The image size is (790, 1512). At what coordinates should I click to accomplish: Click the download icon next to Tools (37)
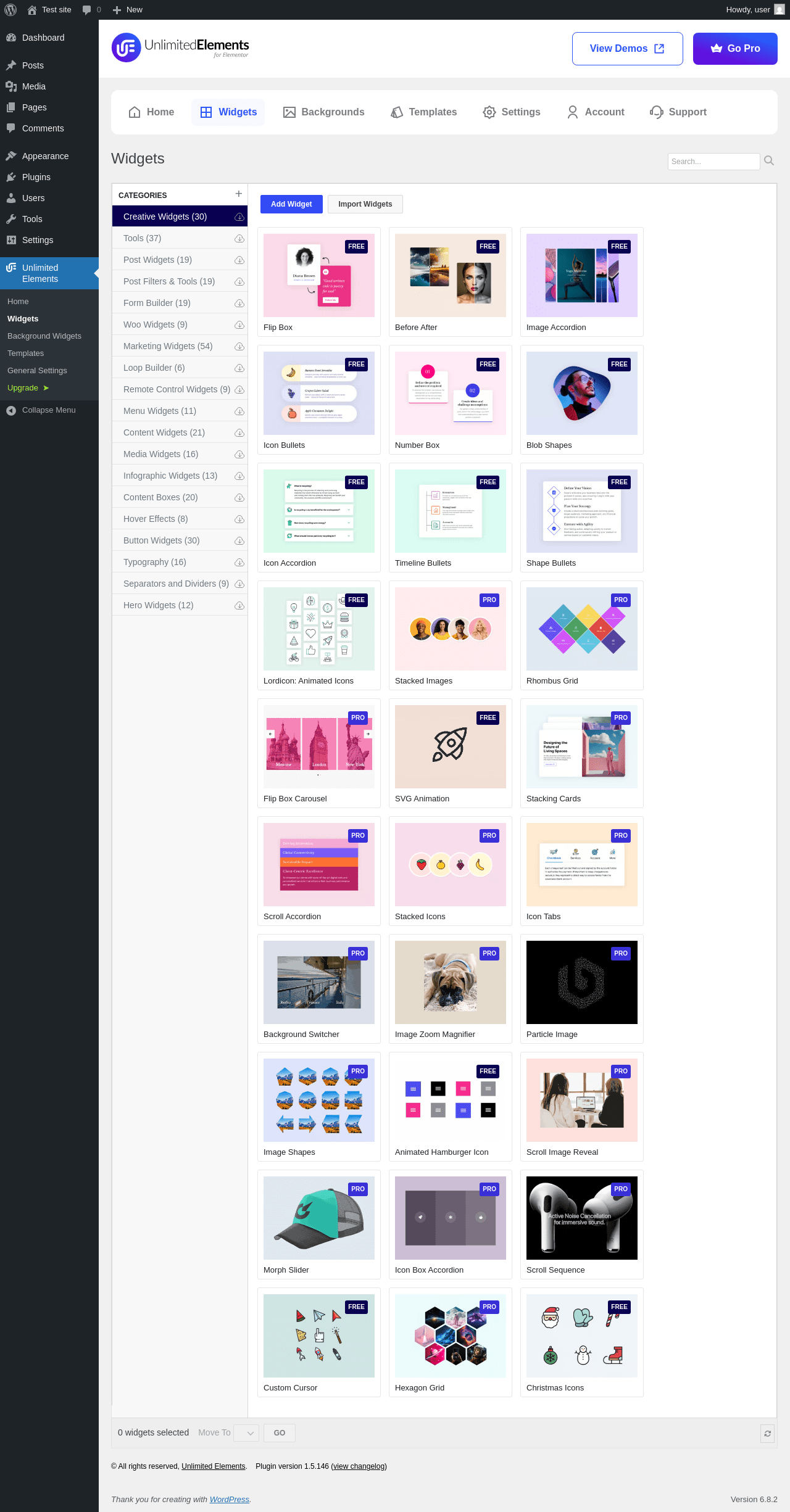pyautogui.click(x=239, y=239)
